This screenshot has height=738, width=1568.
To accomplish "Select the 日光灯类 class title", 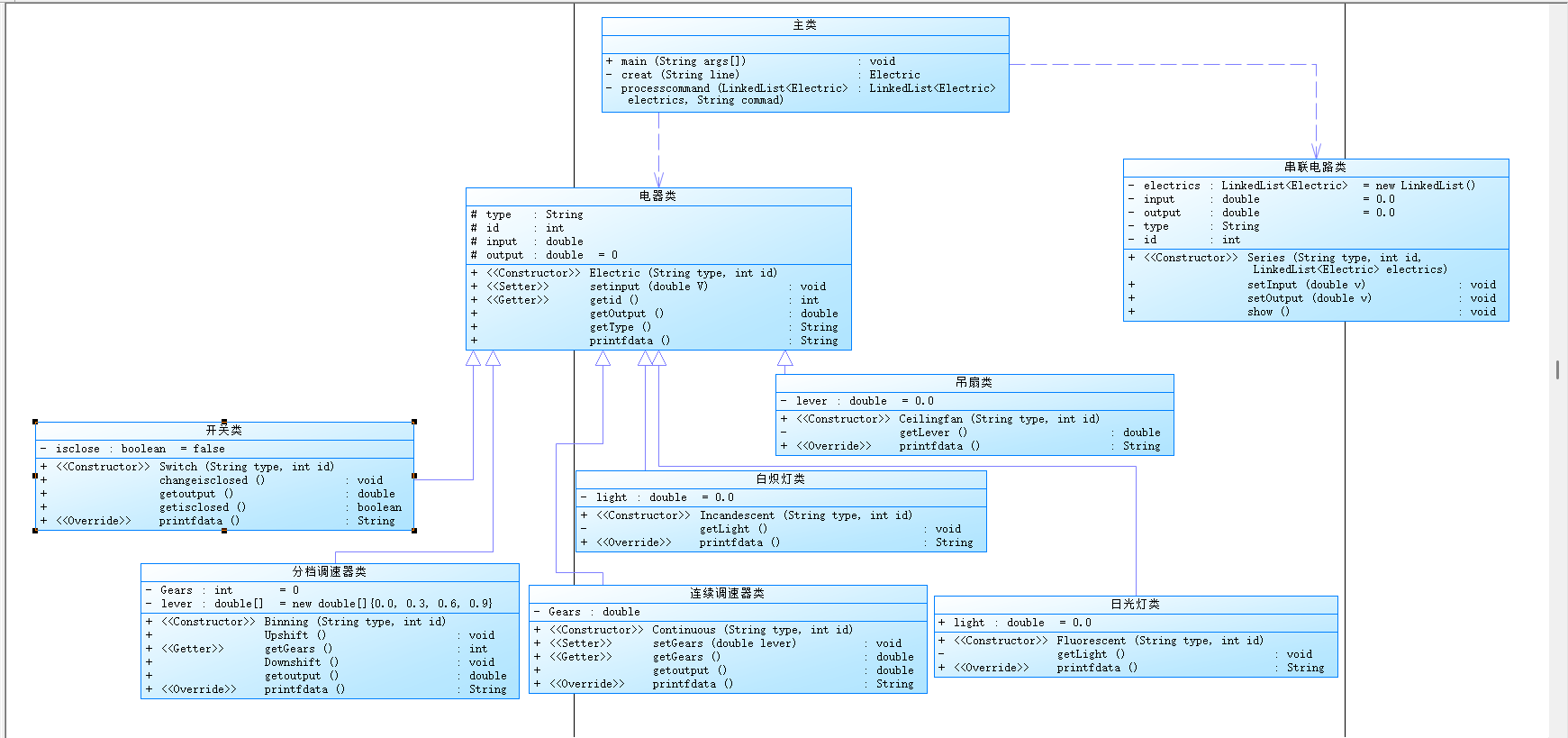I will point(1135,604).
